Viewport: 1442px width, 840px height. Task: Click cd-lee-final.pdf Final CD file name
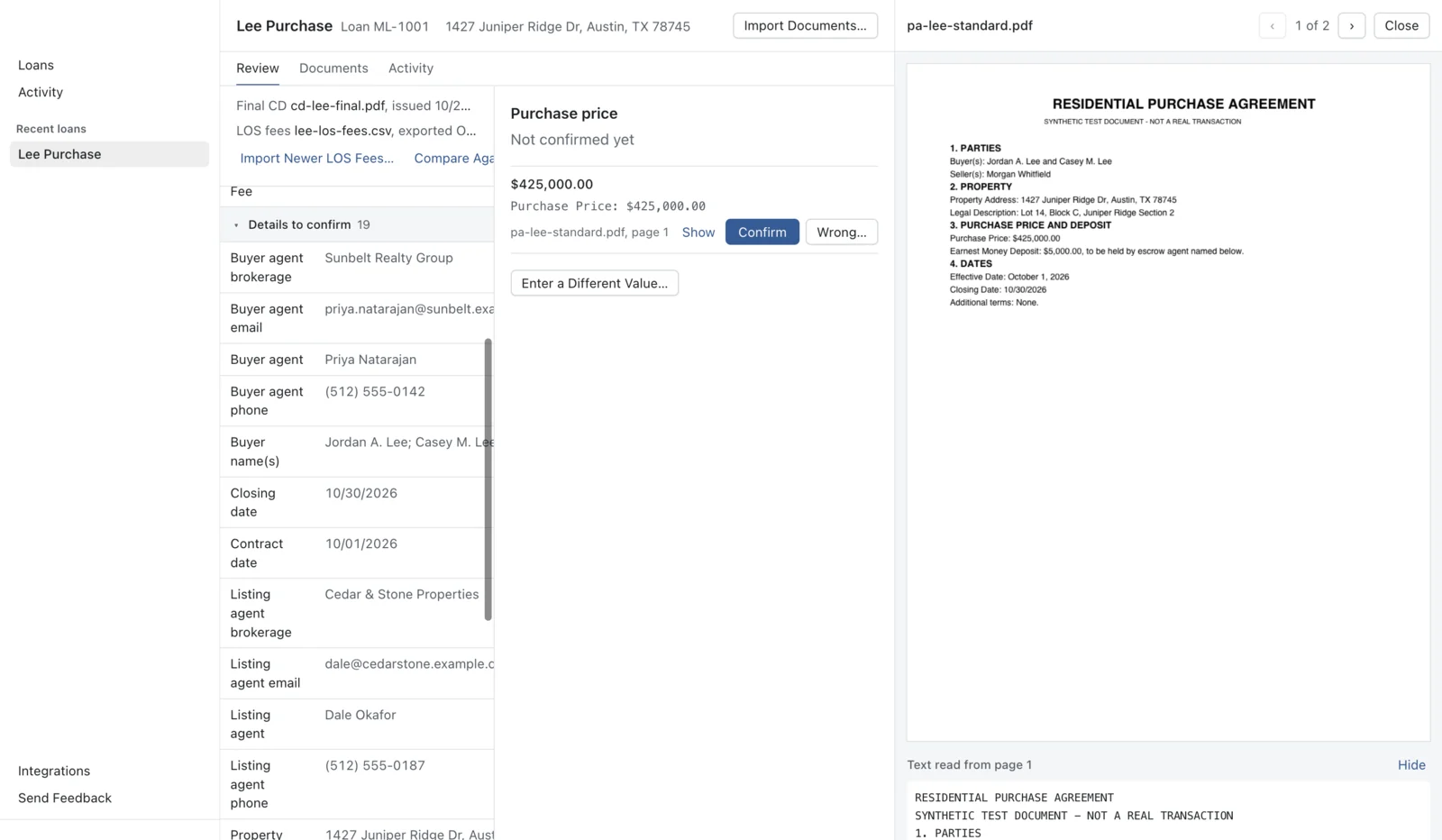[338, 105]
